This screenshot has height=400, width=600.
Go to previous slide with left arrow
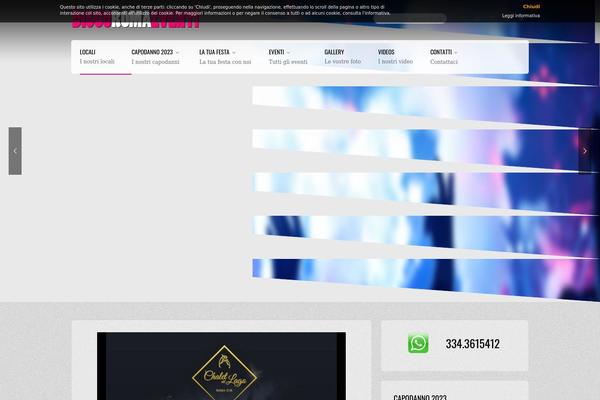pyautogui.click(x=15, y=151)
